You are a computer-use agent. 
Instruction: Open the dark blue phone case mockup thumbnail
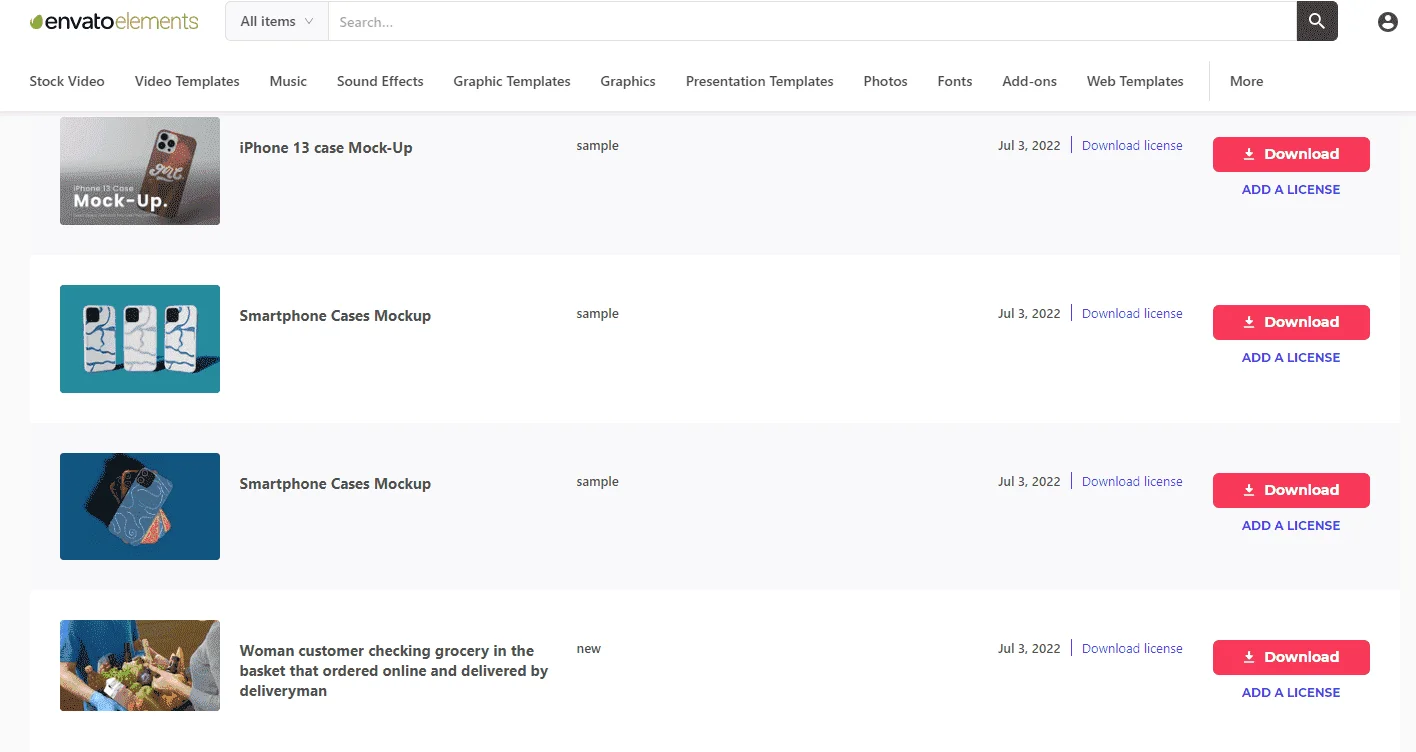click(x=140, y=506)
